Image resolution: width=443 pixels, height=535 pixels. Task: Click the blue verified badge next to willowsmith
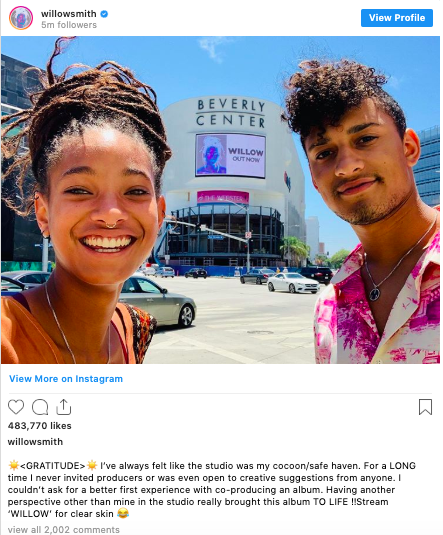pos(104,14)
